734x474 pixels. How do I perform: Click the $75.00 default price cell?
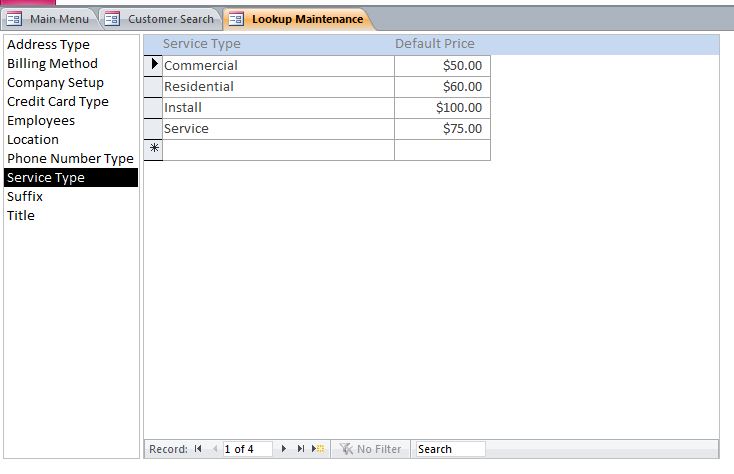[442, 129]
